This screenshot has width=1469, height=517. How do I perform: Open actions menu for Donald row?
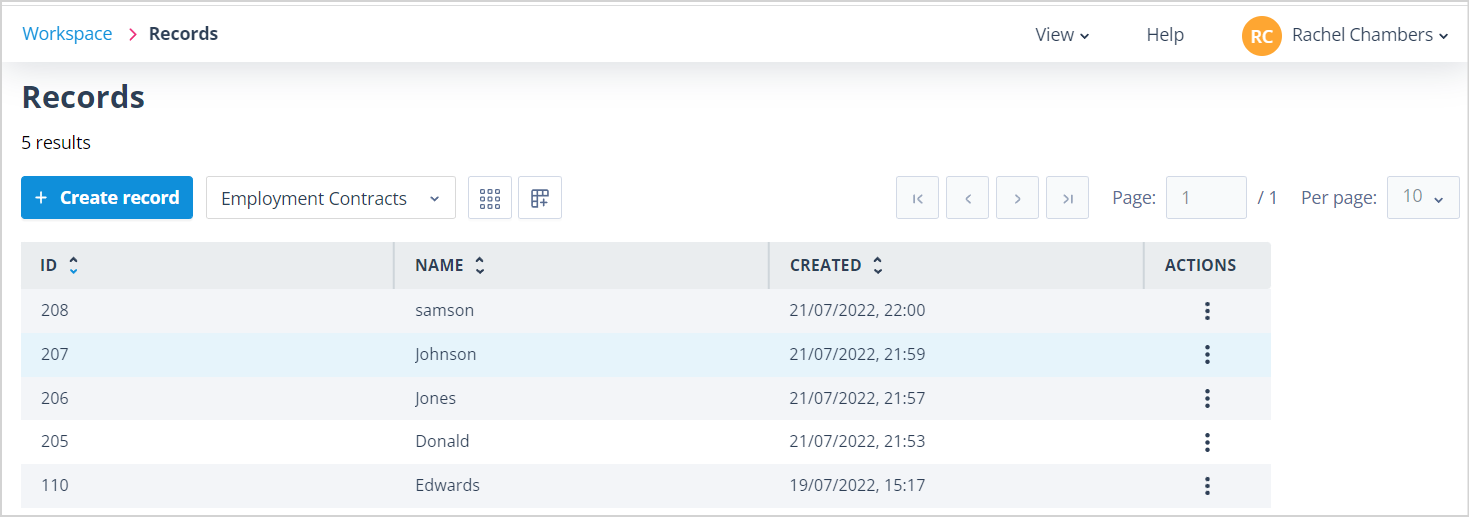[1207, 442]
